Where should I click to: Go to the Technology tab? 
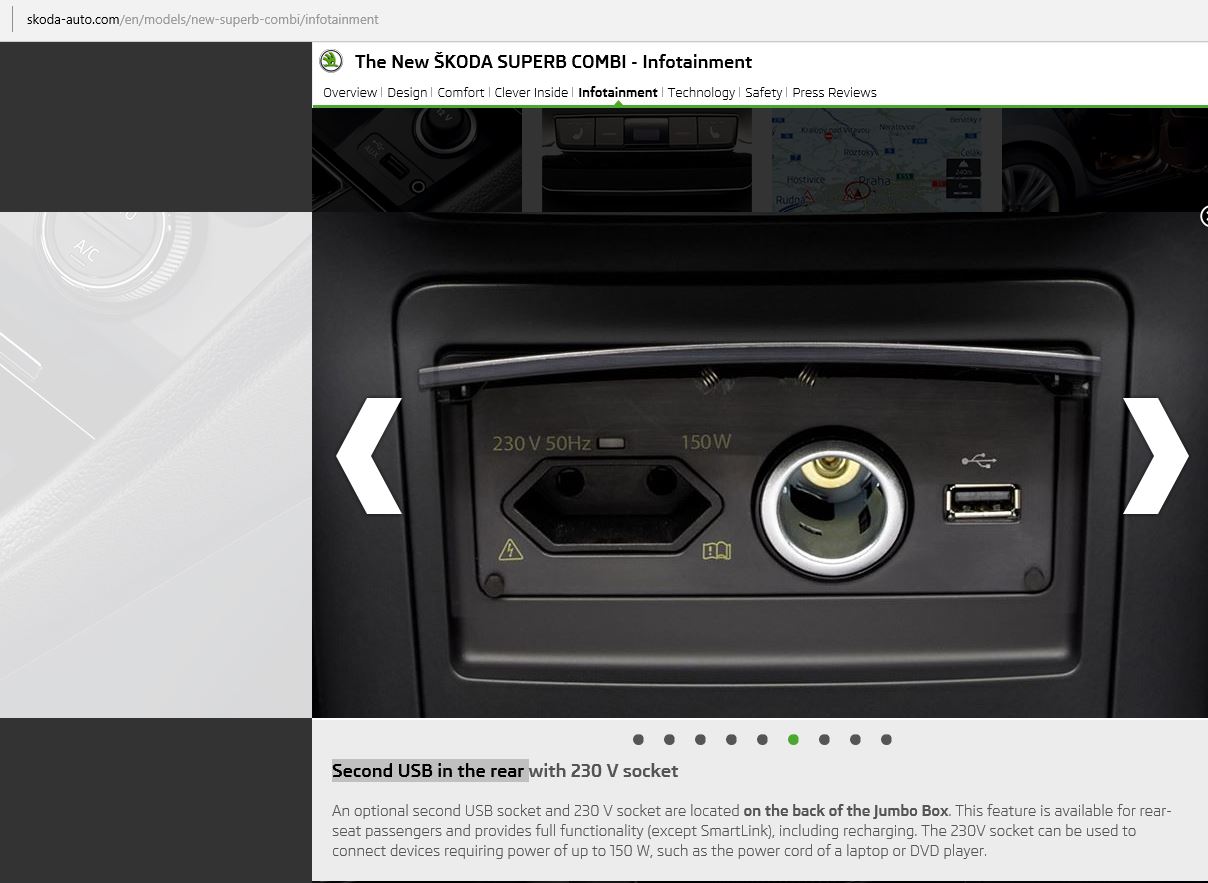coord(701,93)
